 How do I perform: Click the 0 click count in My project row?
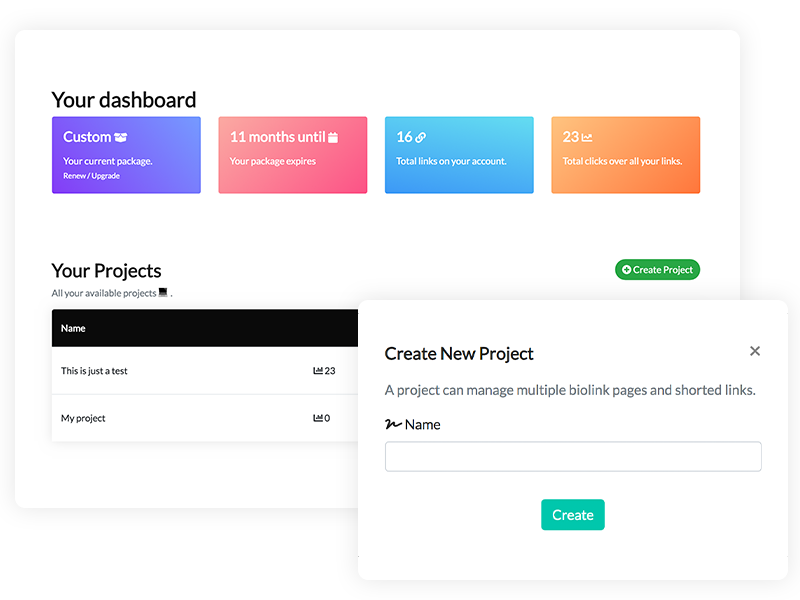point(327,418)
